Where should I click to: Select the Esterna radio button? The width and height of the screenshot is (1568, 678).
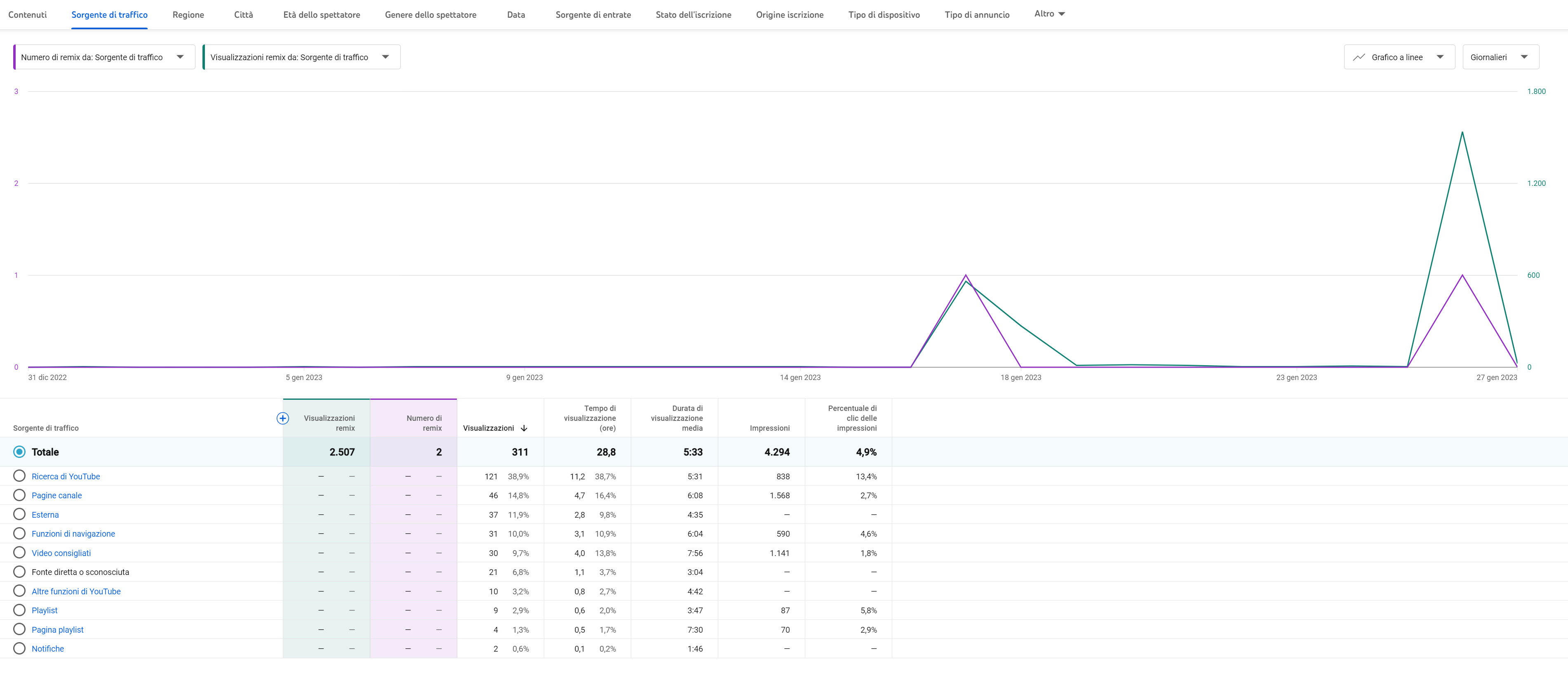(19, 514)
